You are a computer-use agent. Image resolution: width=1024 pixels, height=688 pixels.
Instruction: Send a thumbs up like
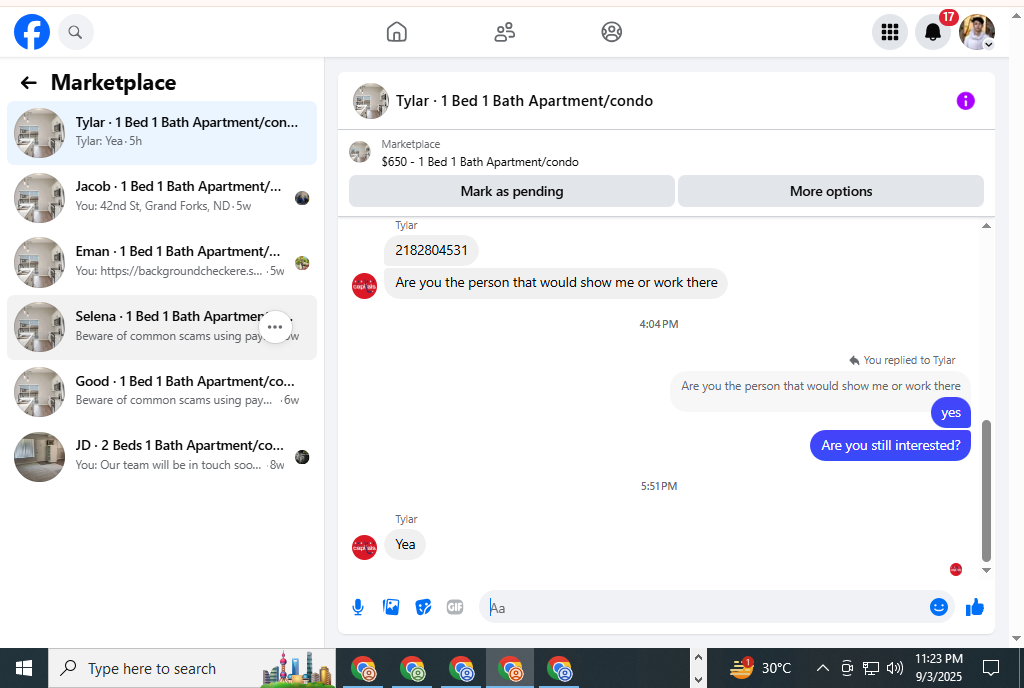(x=974, y=607)
